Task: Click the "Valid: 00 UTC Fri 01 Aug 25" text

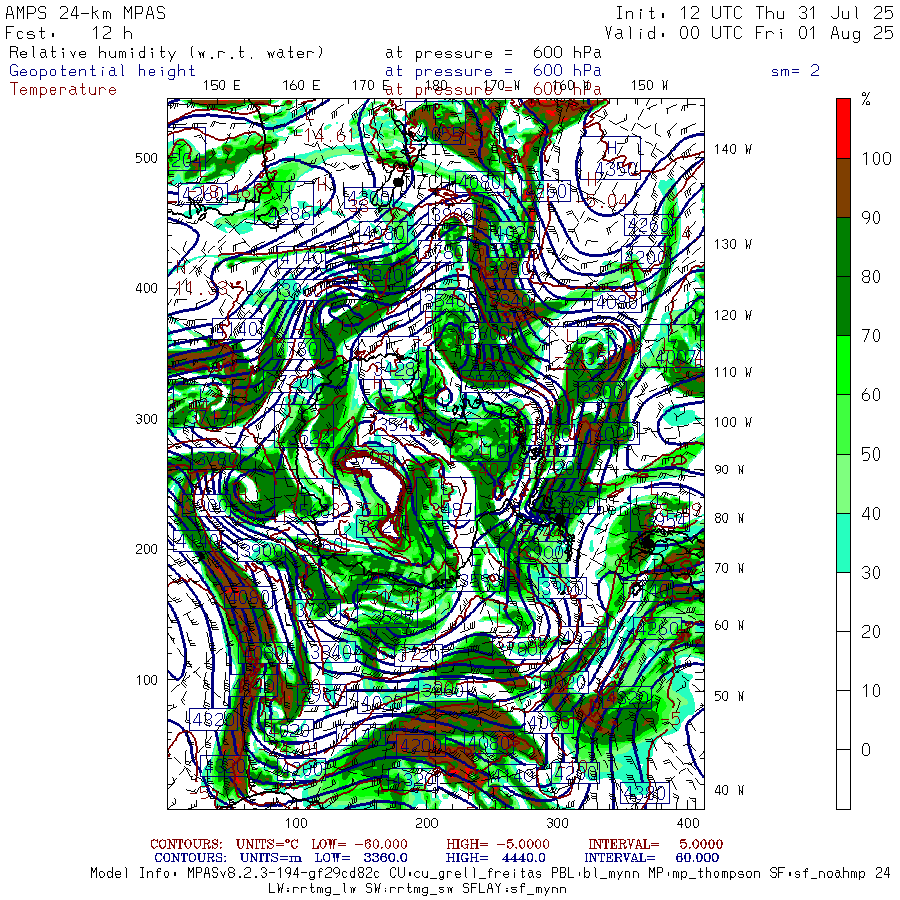Action: coord(749,33)
